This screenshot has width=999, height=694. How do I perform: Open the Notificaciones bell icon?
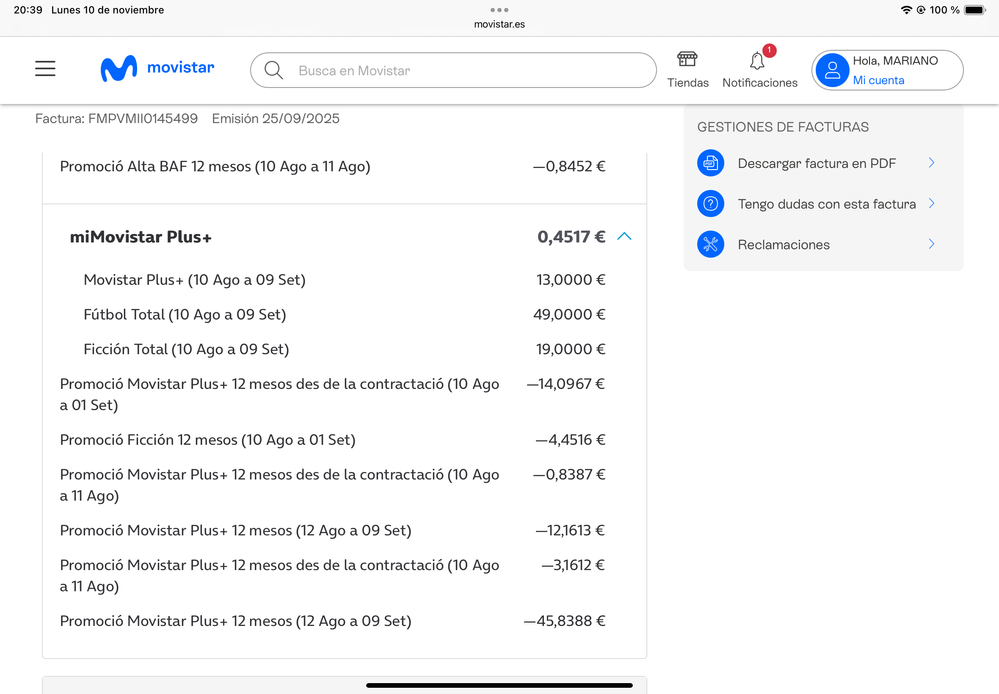pos(758,62)
